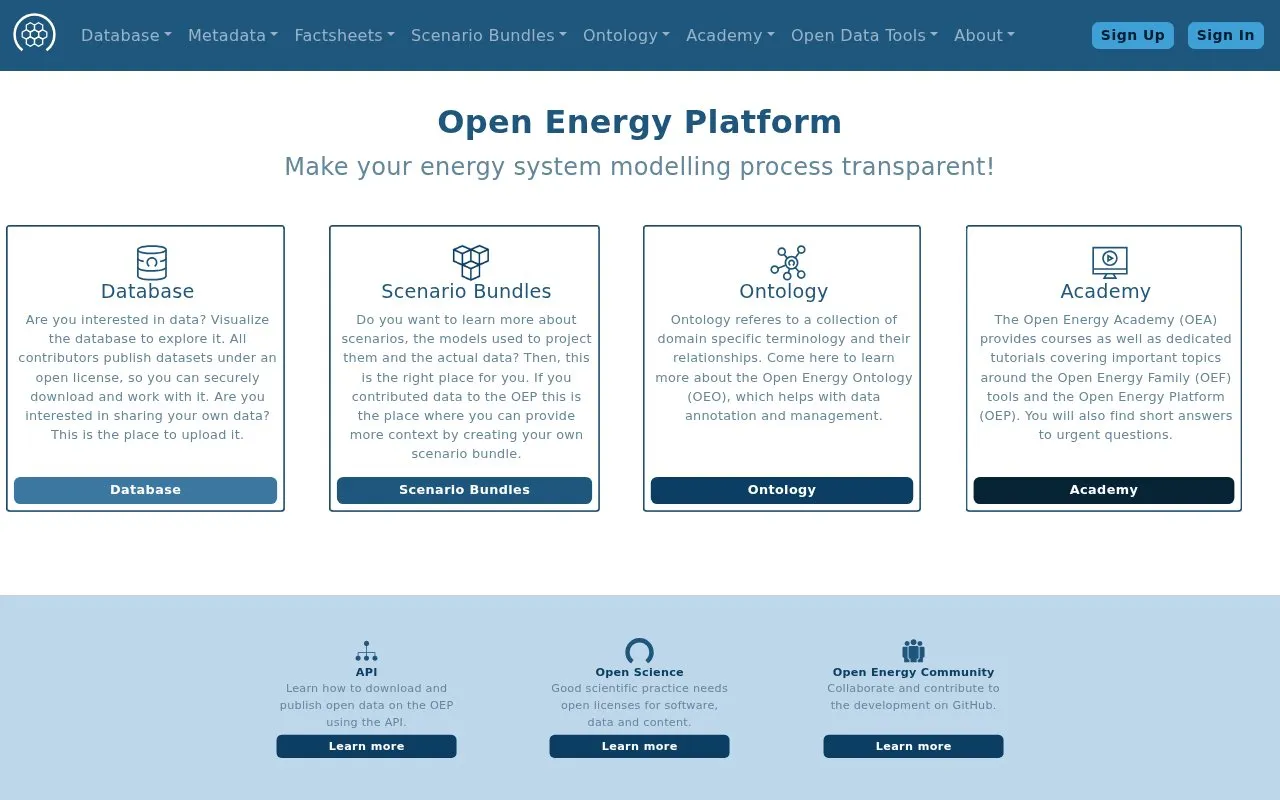Click the Academy card button
1280x800 pixels.
pos(1104,490)
